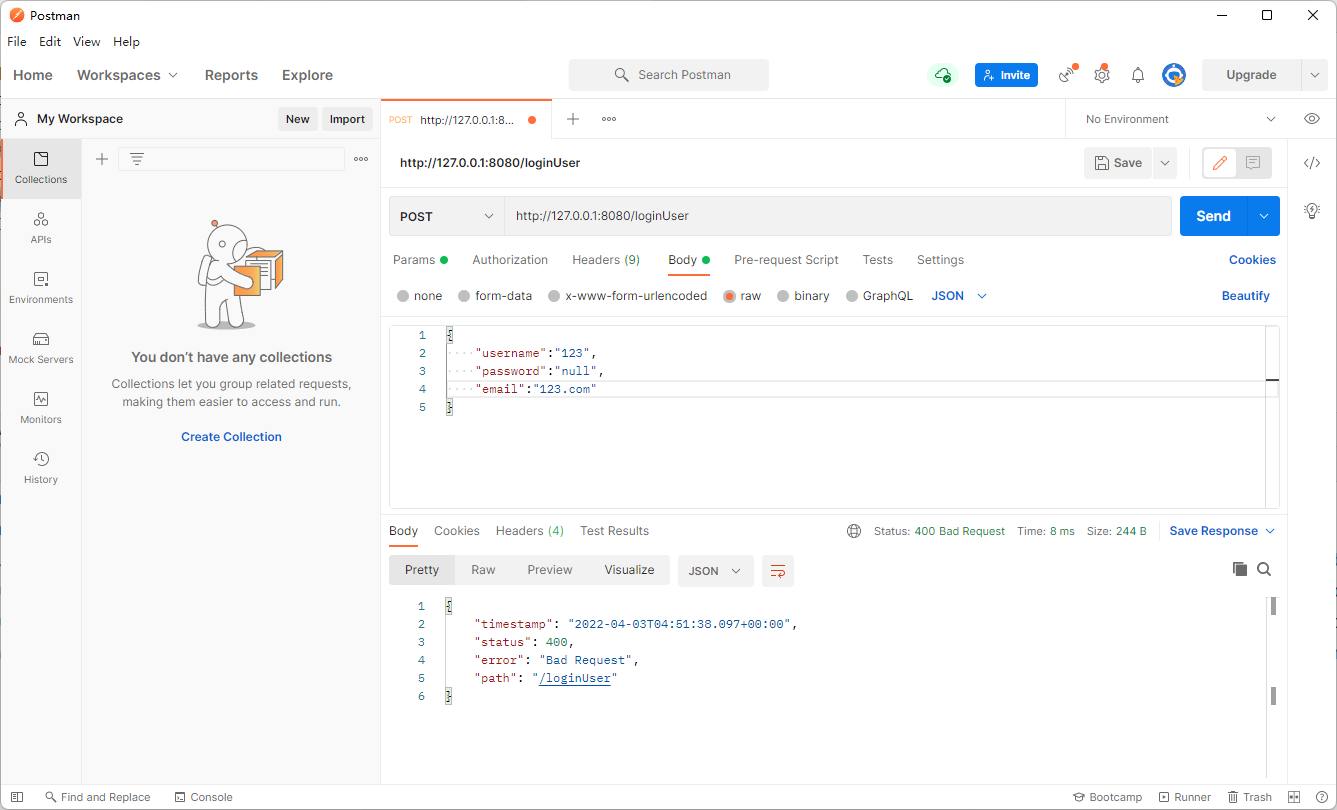
Task: Click the Send button
Action: (x=1213, y=216)
